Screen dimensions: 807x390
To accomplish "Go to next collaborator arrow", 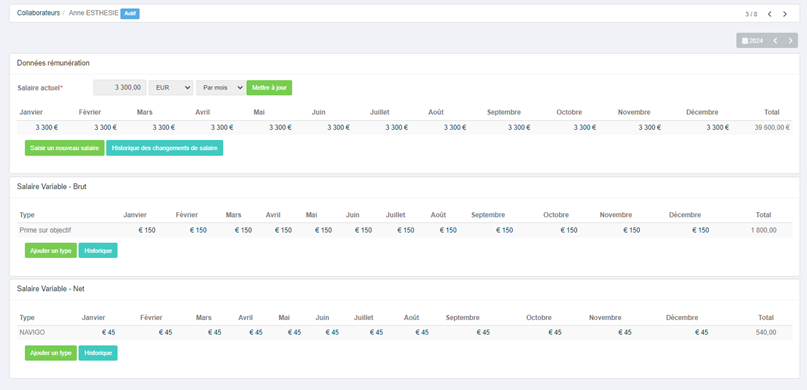I will 785,14.
